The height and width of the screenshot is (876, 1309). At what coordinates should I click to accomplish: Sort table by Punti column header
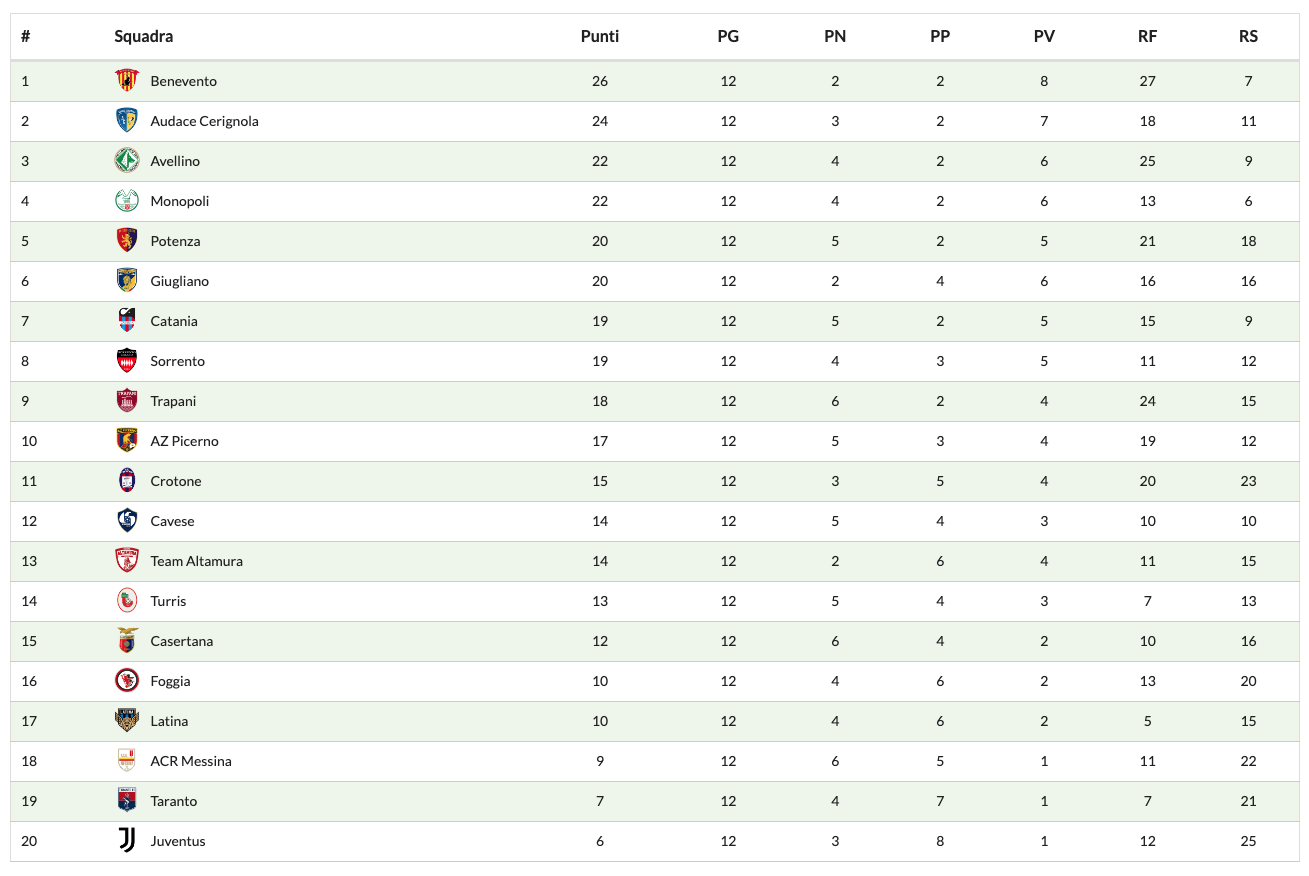click(x=600, y=37)
